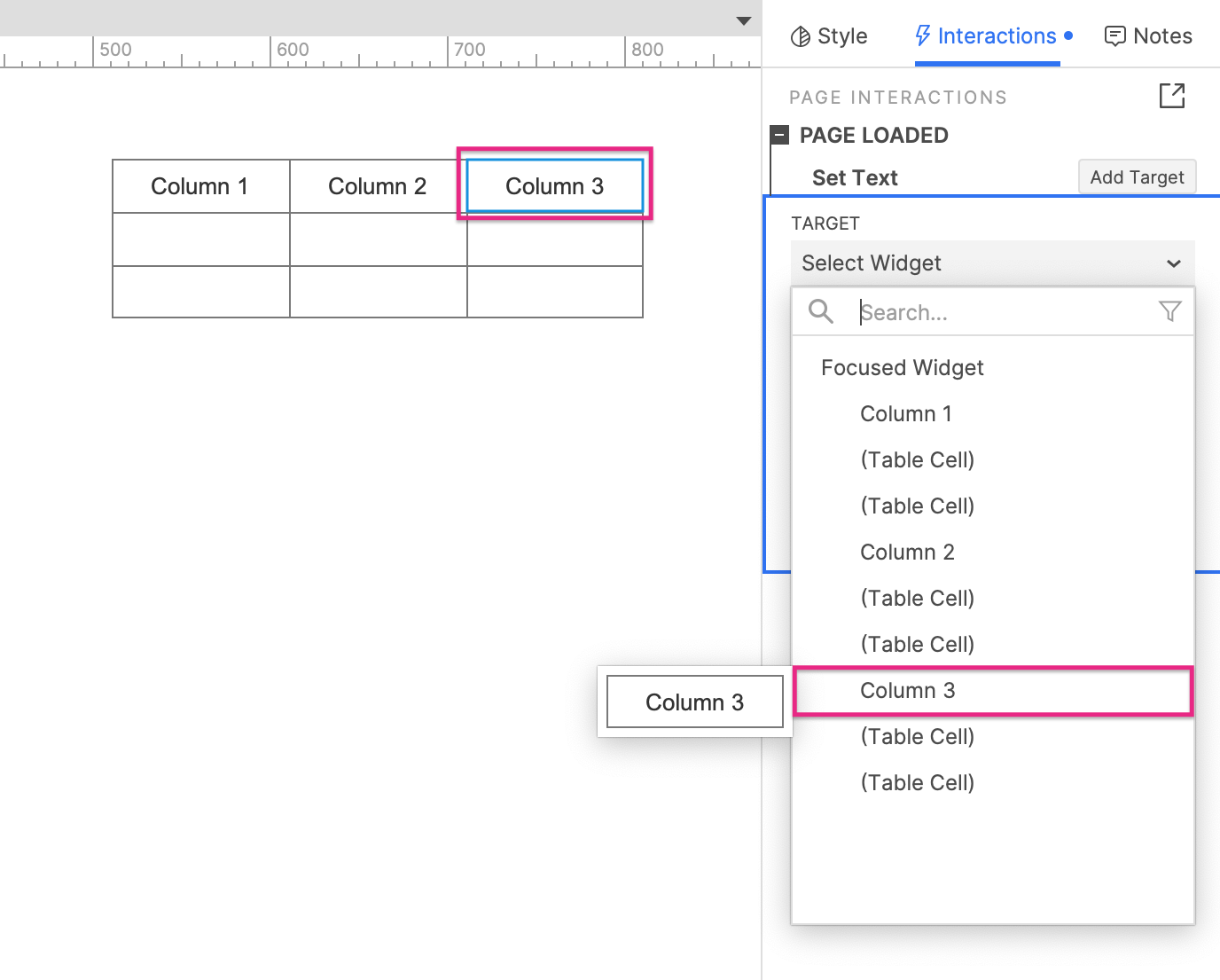This screenshot has height=980, width=1220.
Task: Select the Focused Widget option
Action: [x=902, y=367]
